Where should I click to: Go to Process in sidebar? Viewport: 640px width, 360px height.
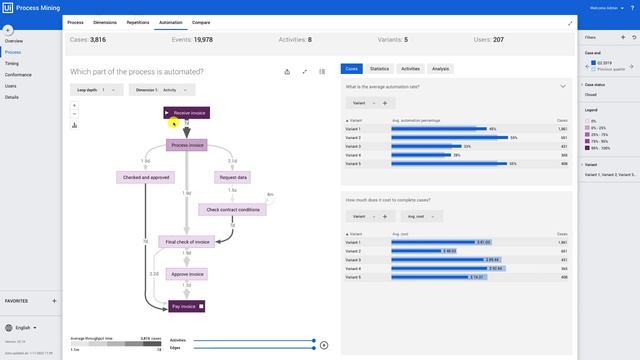[13, 52]
